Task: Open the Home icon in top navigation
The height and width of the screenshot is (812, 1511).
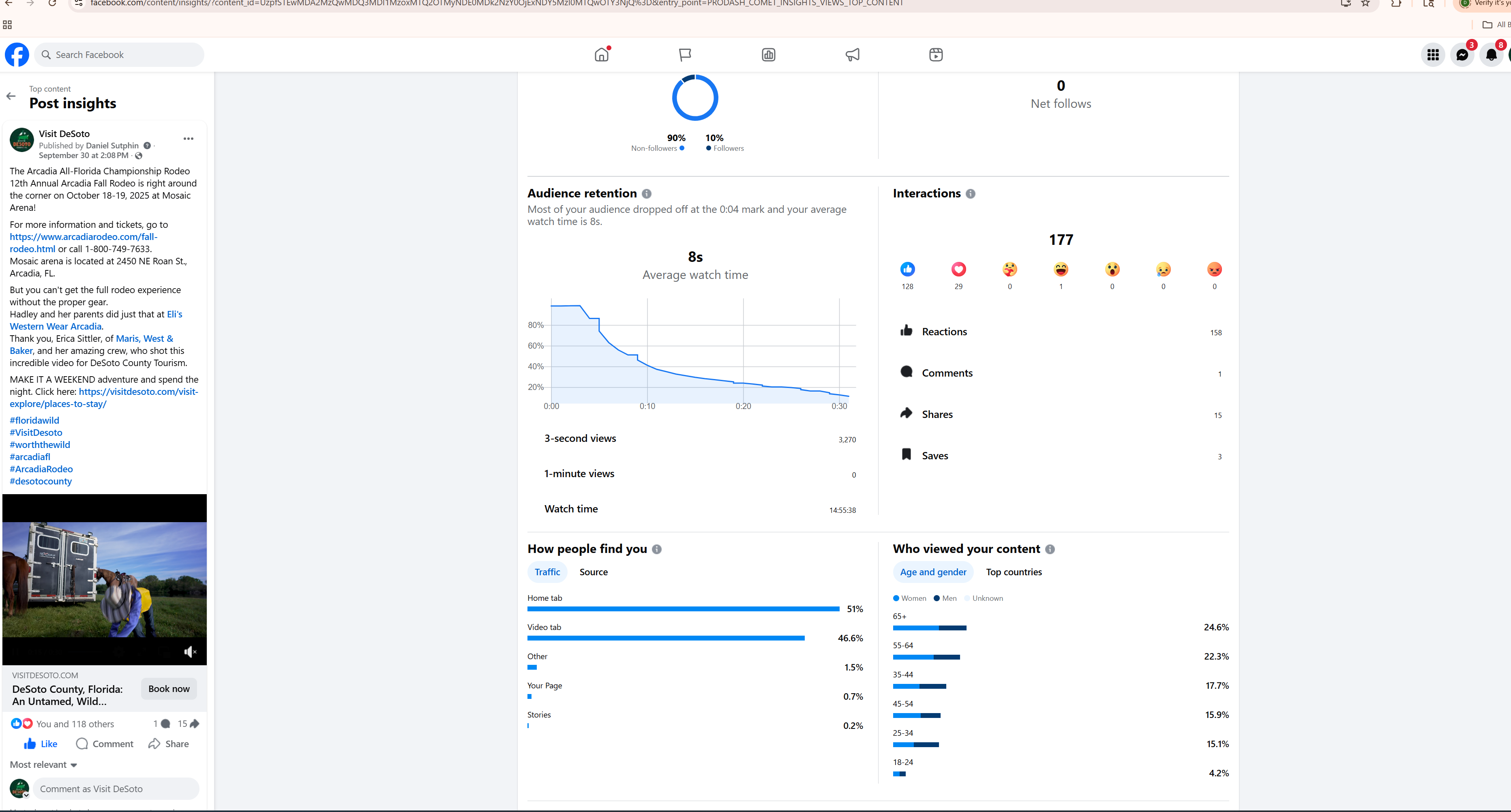Action: tap(601, 55)
